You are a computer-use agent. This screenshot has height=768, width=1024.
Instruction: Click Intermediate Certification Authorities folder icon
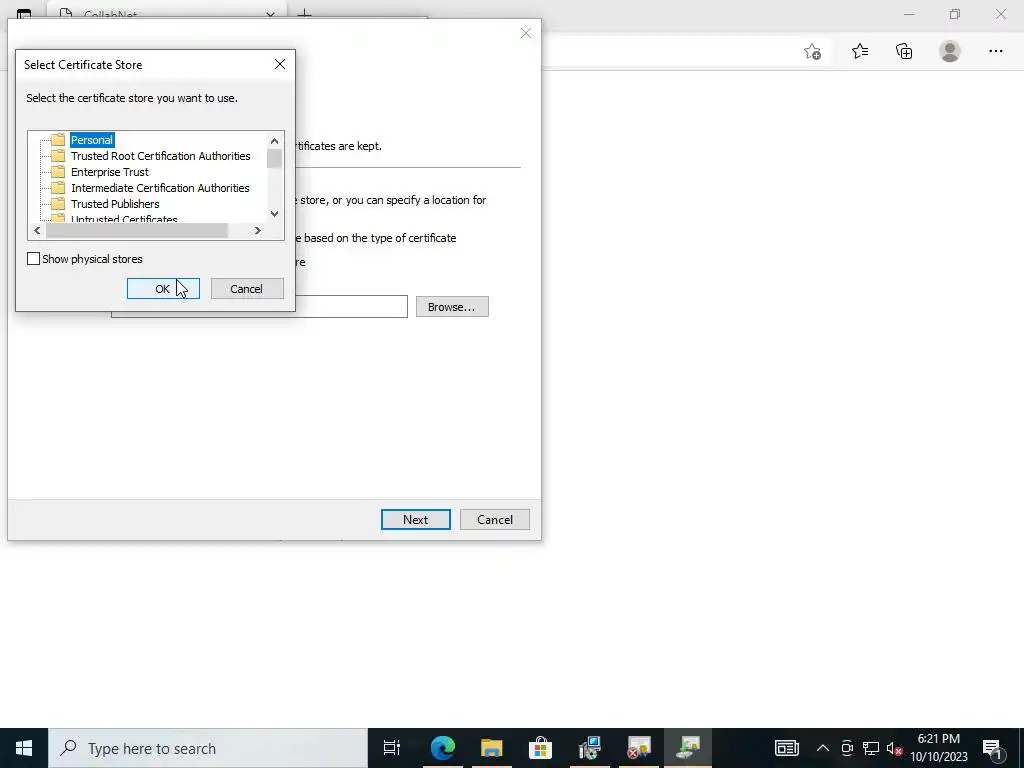(58, 188)
